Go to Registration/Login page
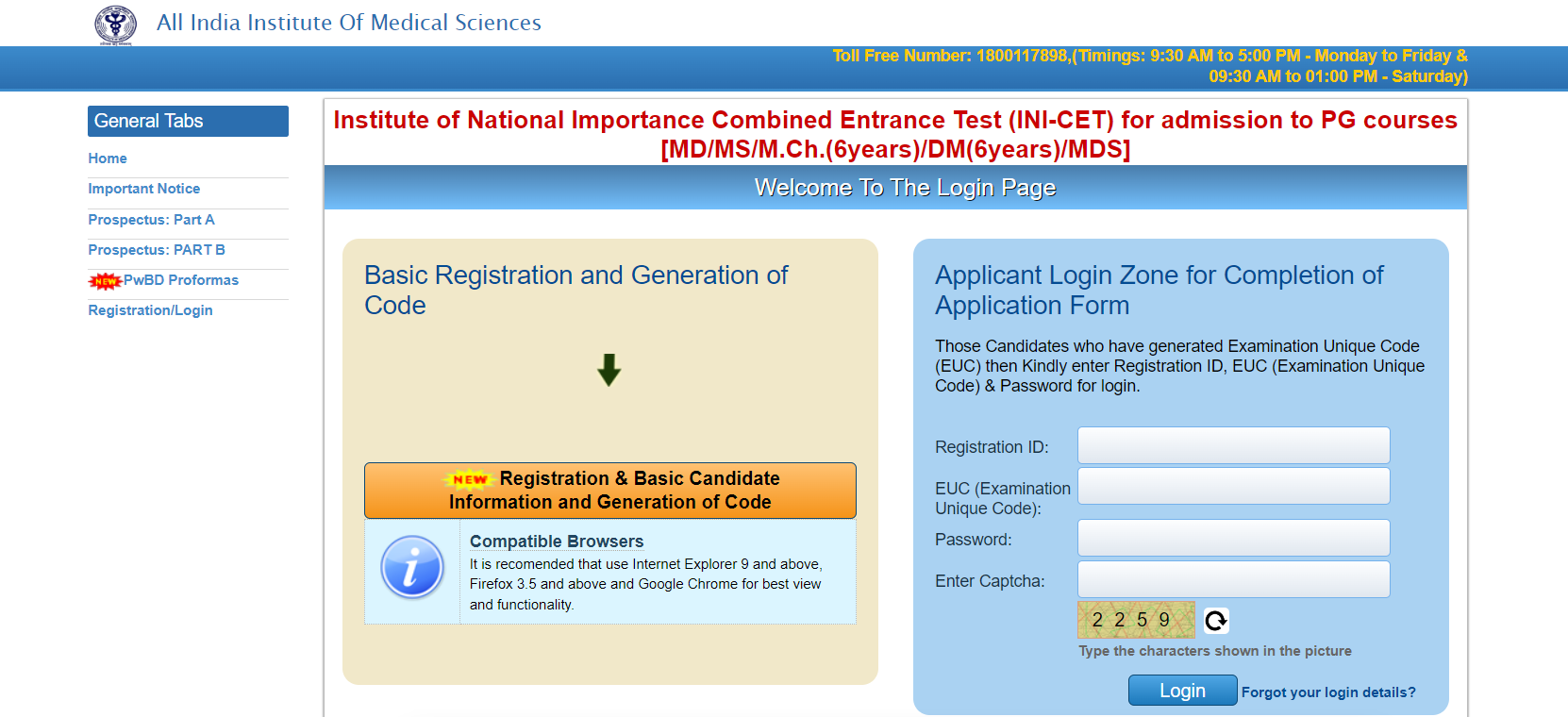The image size is (1568, 717). coord(151,310)
